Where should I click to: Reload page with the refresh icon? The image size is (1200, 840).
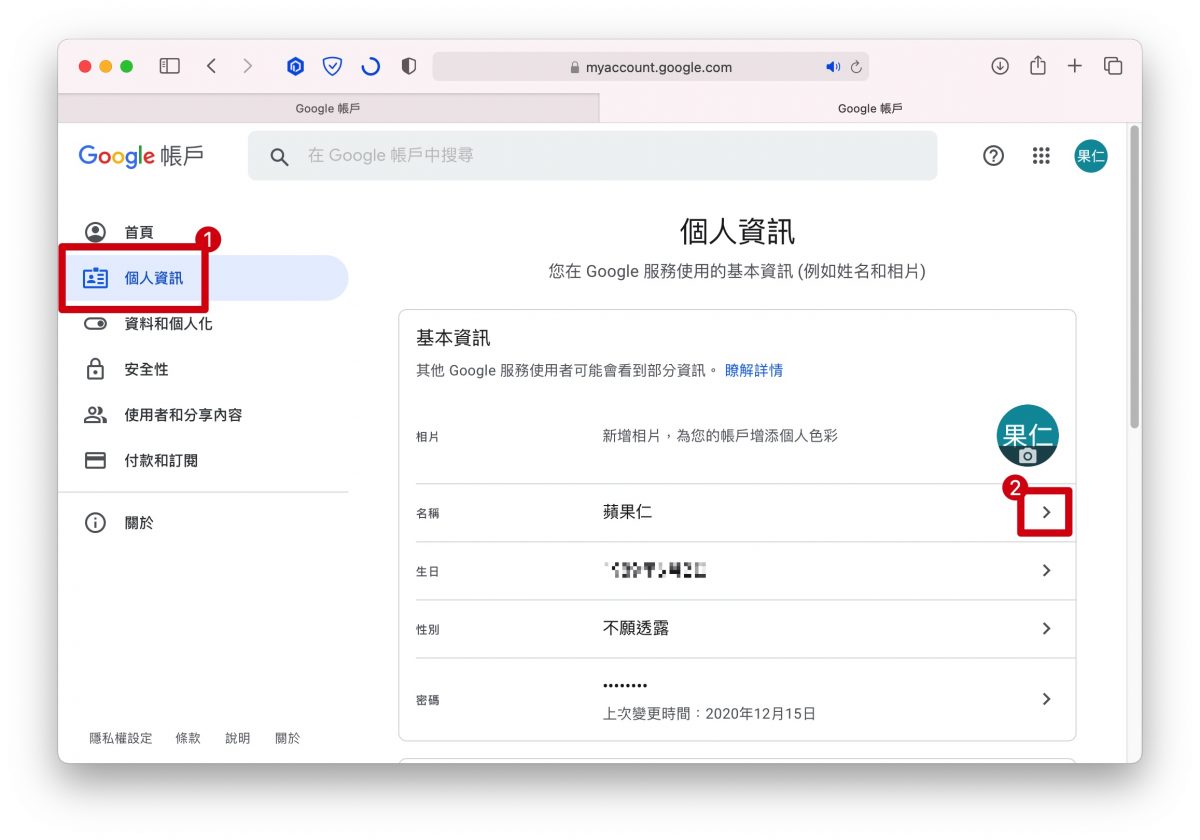click(x=856, y=67)
